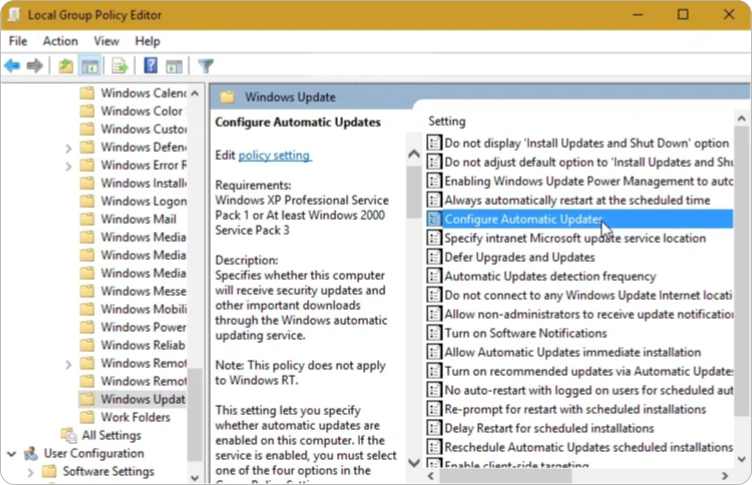Open the 'policy setting' edit link
The image size is (752, 485).
[274, 155]
